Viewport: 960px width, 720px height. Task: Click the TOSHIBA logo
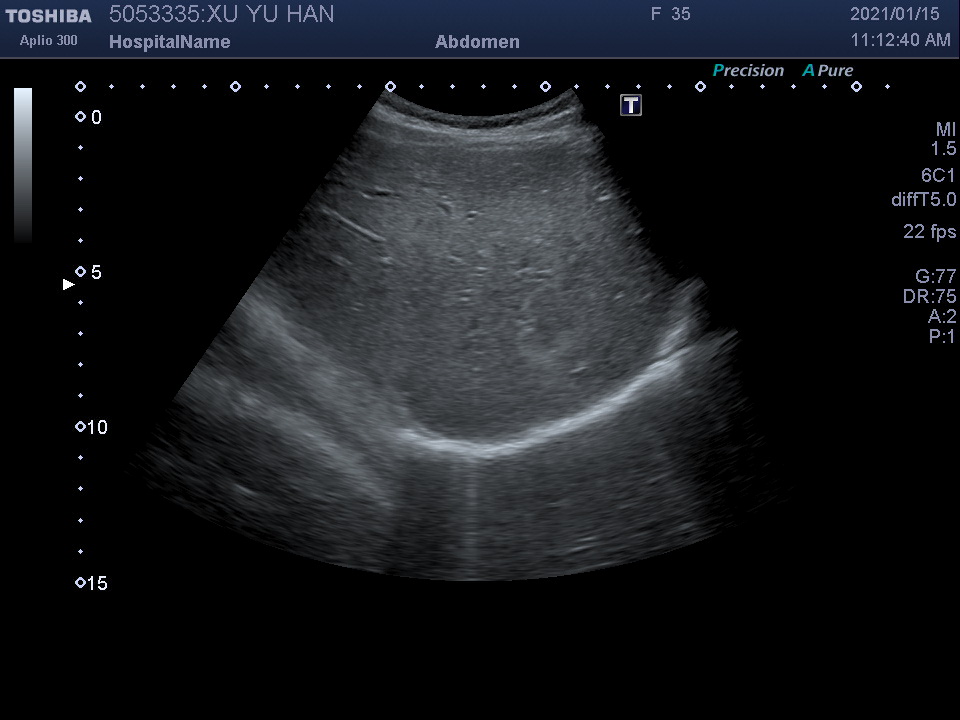[48, 16]
